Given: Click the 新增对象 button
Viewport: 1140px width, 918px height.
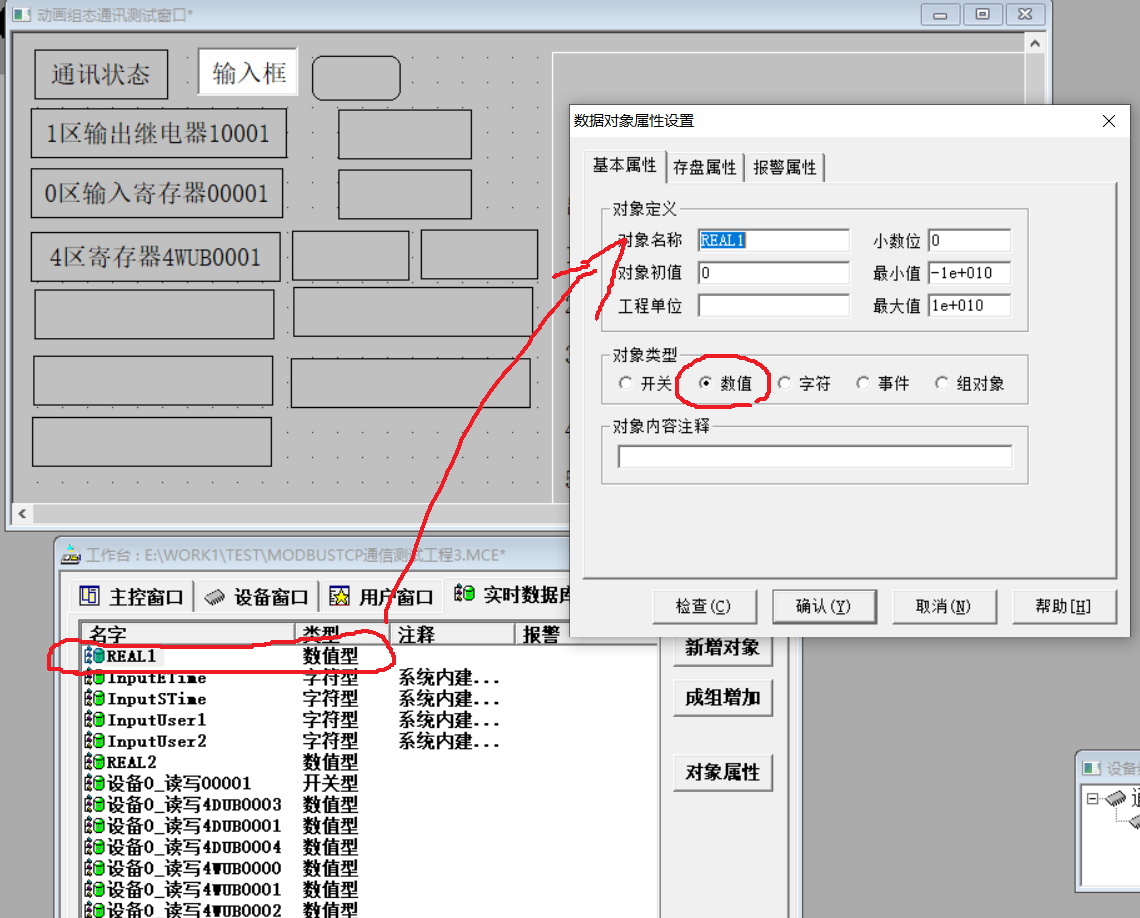Looking at the screenshot, I should click(722, 647).
